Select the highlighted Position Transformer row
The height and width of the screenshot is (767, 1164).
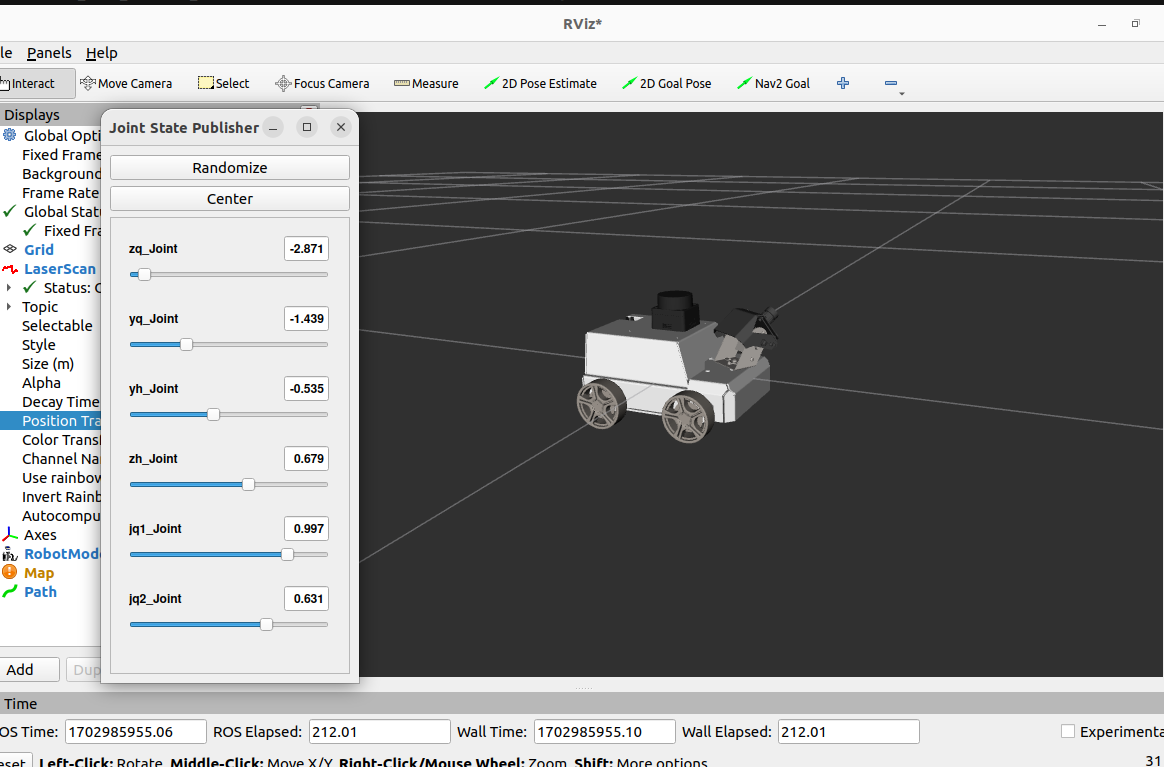tap(50, 421)
